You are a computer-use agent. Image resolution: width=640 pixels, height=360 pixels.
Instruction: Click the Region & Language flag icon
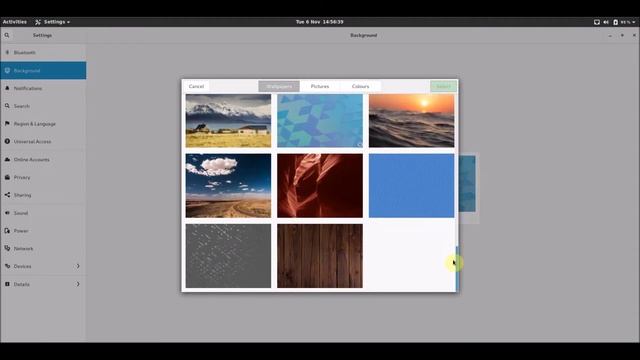[7, 124]
